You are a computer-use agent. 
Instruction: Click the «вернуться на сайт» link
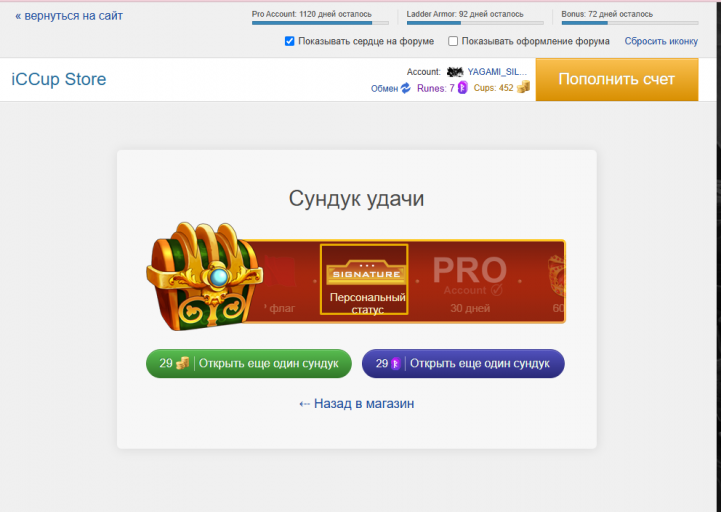[69, 16]
